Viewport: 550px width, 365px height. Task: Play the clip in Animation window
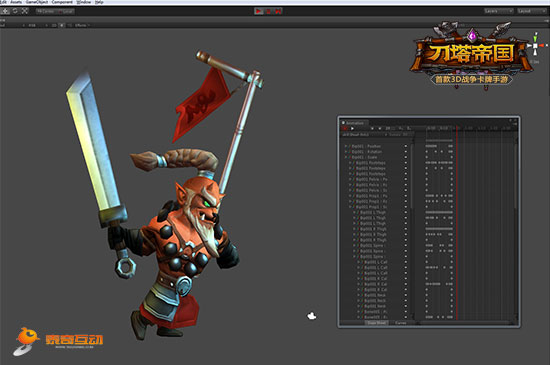pos(352,129)
